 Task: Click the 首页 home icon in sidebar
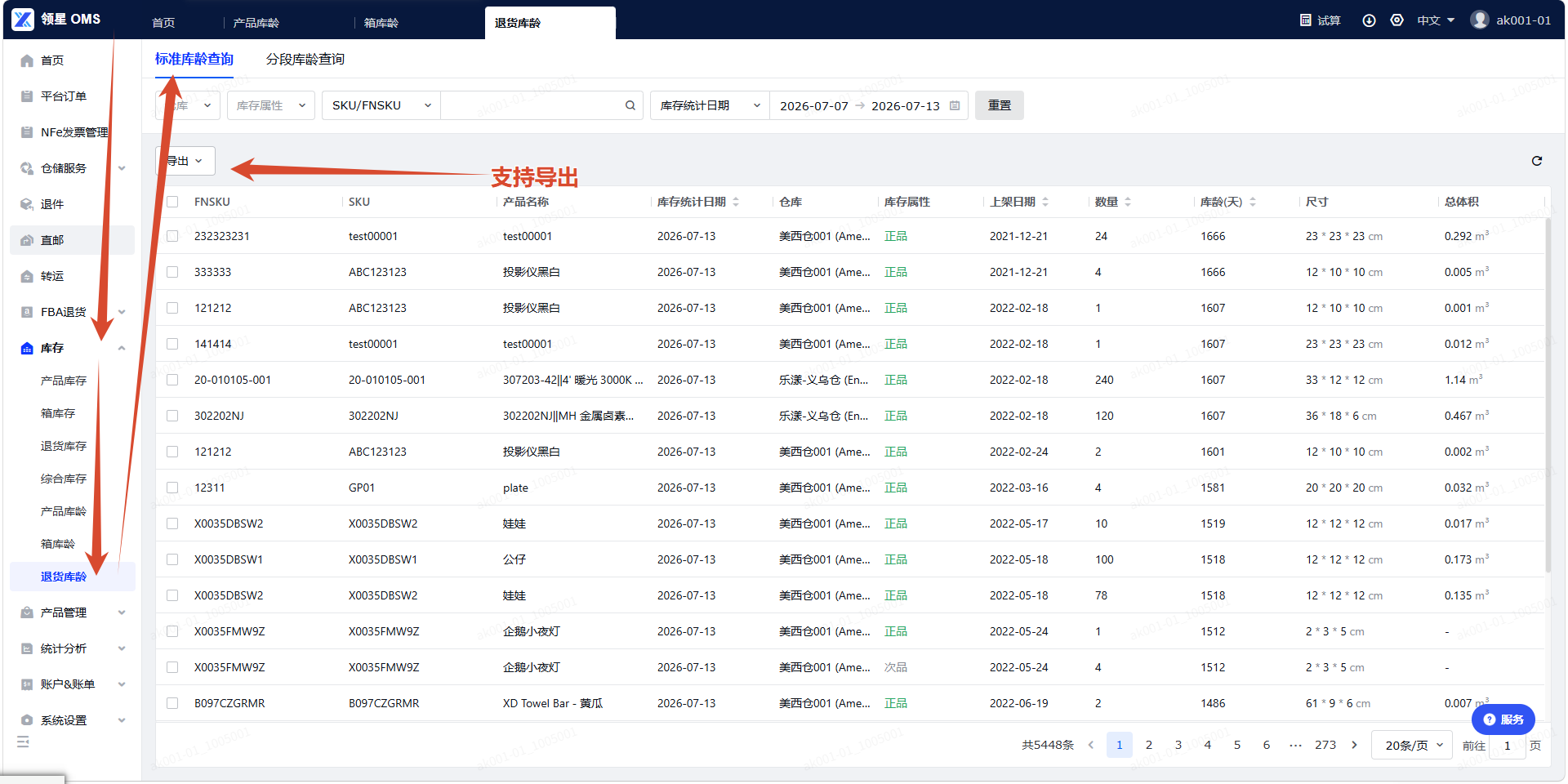click(x=27, y=60)
